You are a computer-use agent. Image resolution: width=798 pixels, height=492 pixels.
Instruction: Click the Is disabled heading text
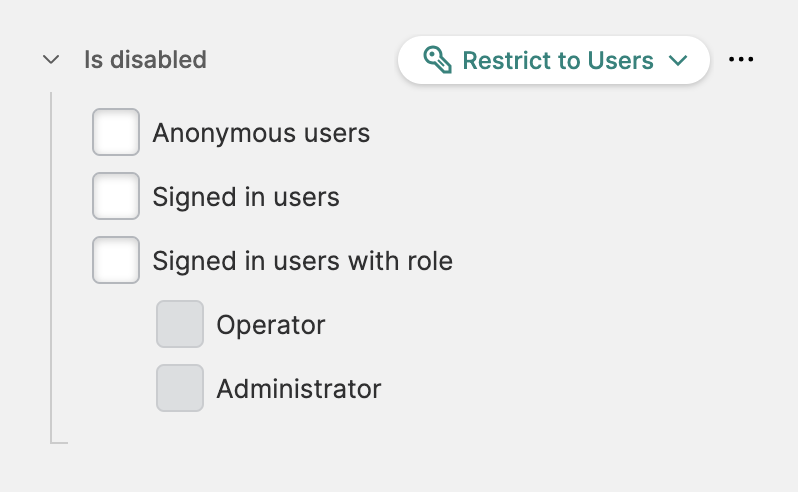point(145,60)
